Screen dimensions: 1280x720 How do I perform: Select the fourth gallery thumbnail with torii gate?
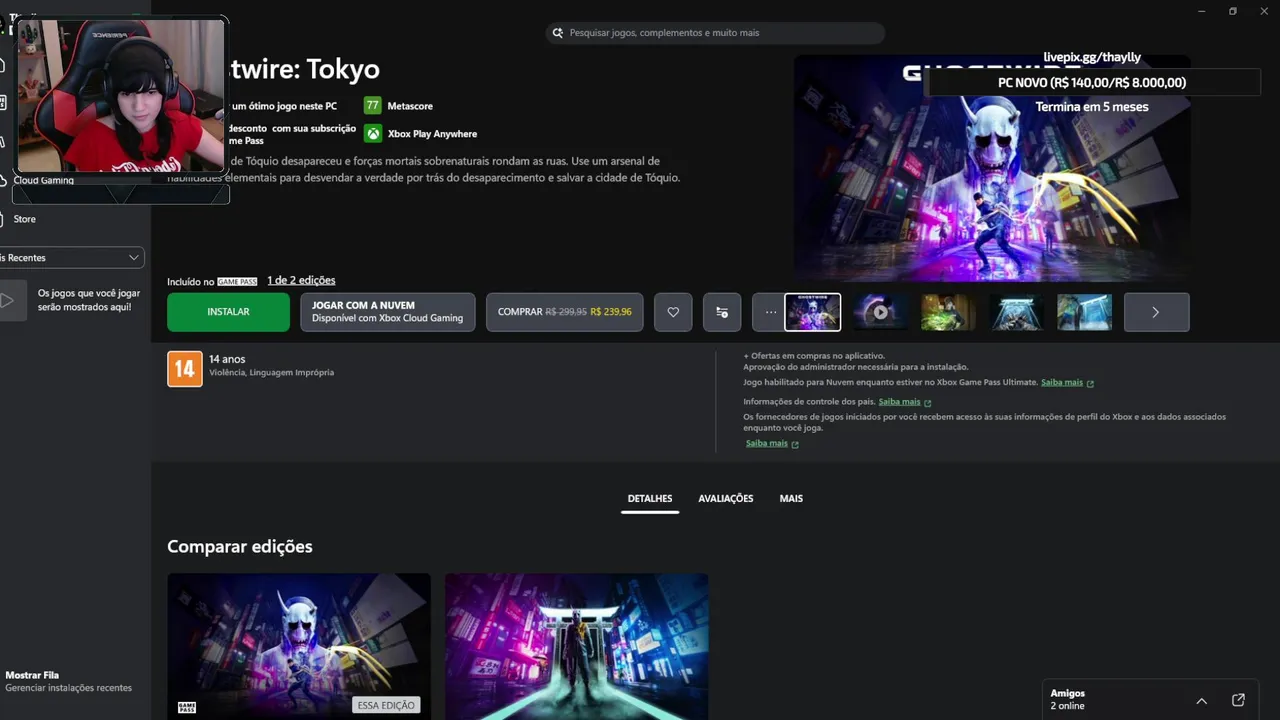pyautogui.click(x=1016, y=312)
